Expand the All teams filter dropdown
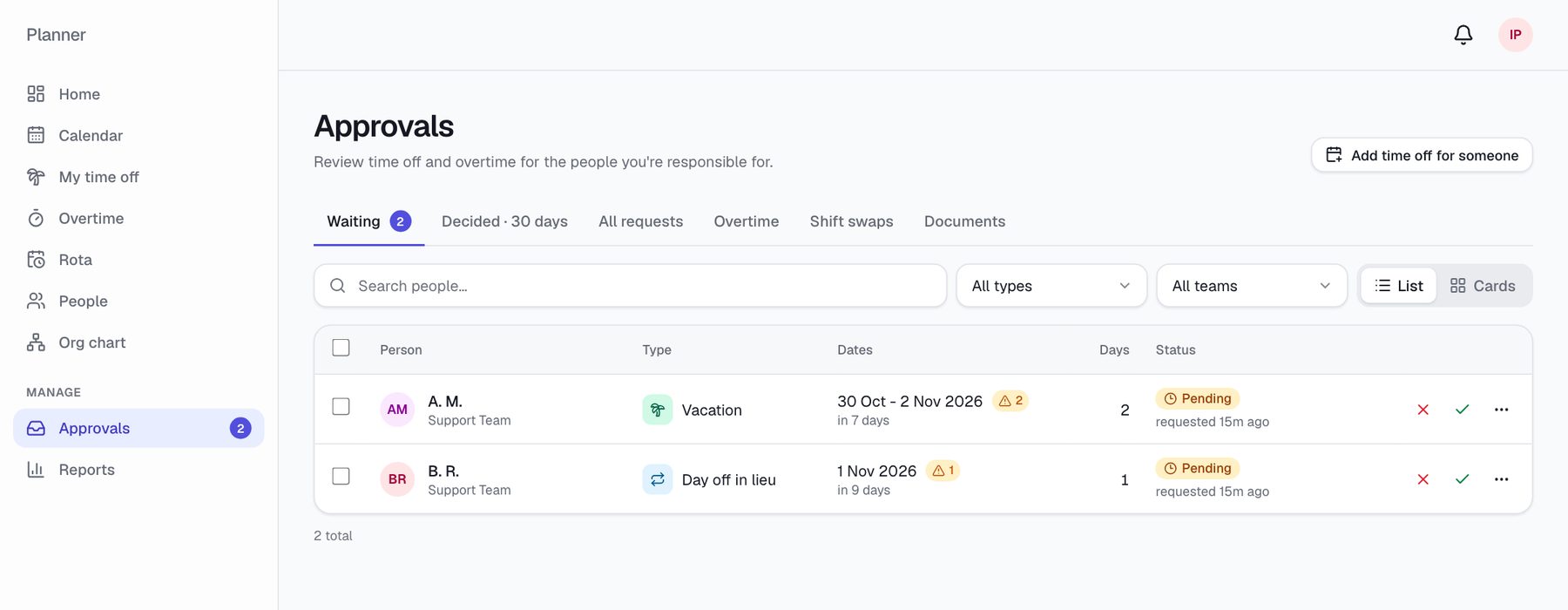This screenshot has width=1568, height=610. pos(1252,286)
